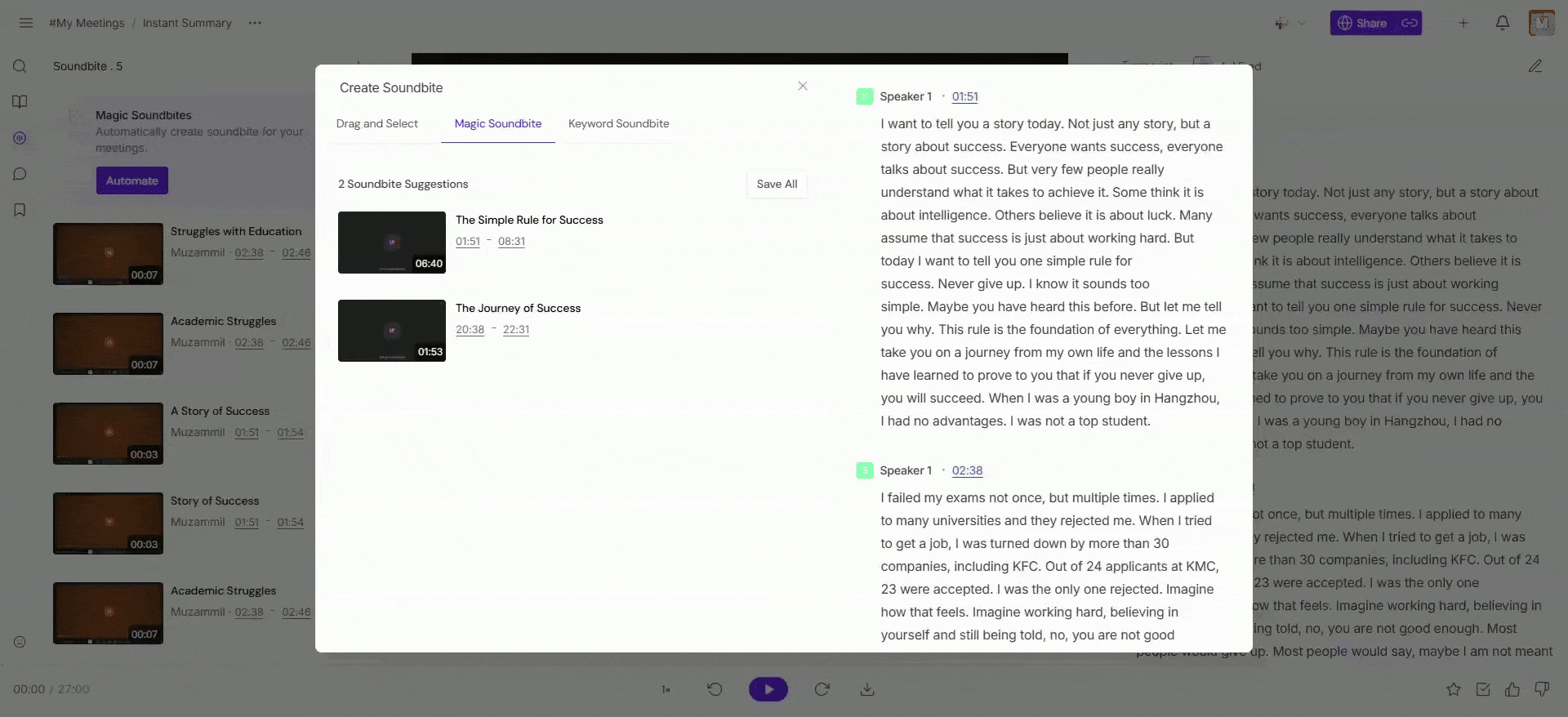Screen dimensions: 1568x717
Task: Open the three-dot options beside Instant Summary
Action: click(x=255, y=23)
